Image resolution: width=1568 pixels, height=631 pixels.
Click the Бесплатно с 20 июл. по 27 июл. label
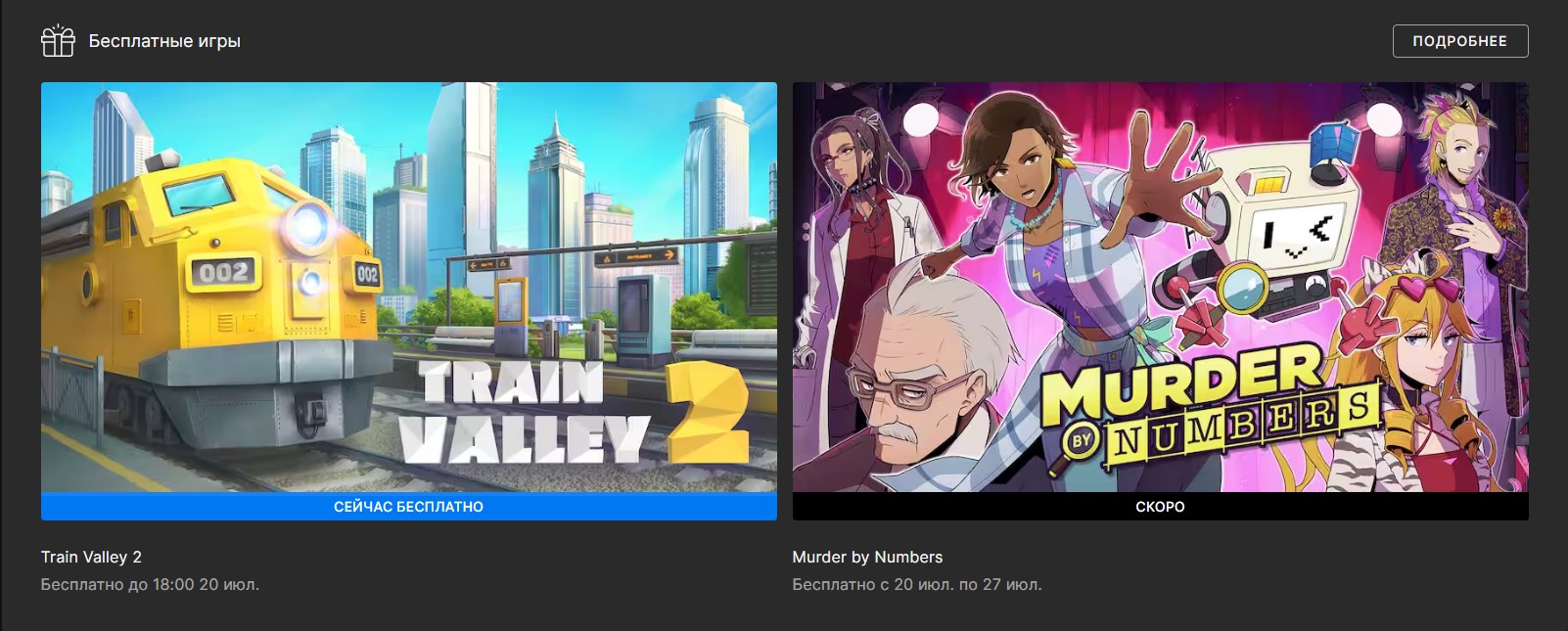(x=917, y=584)
